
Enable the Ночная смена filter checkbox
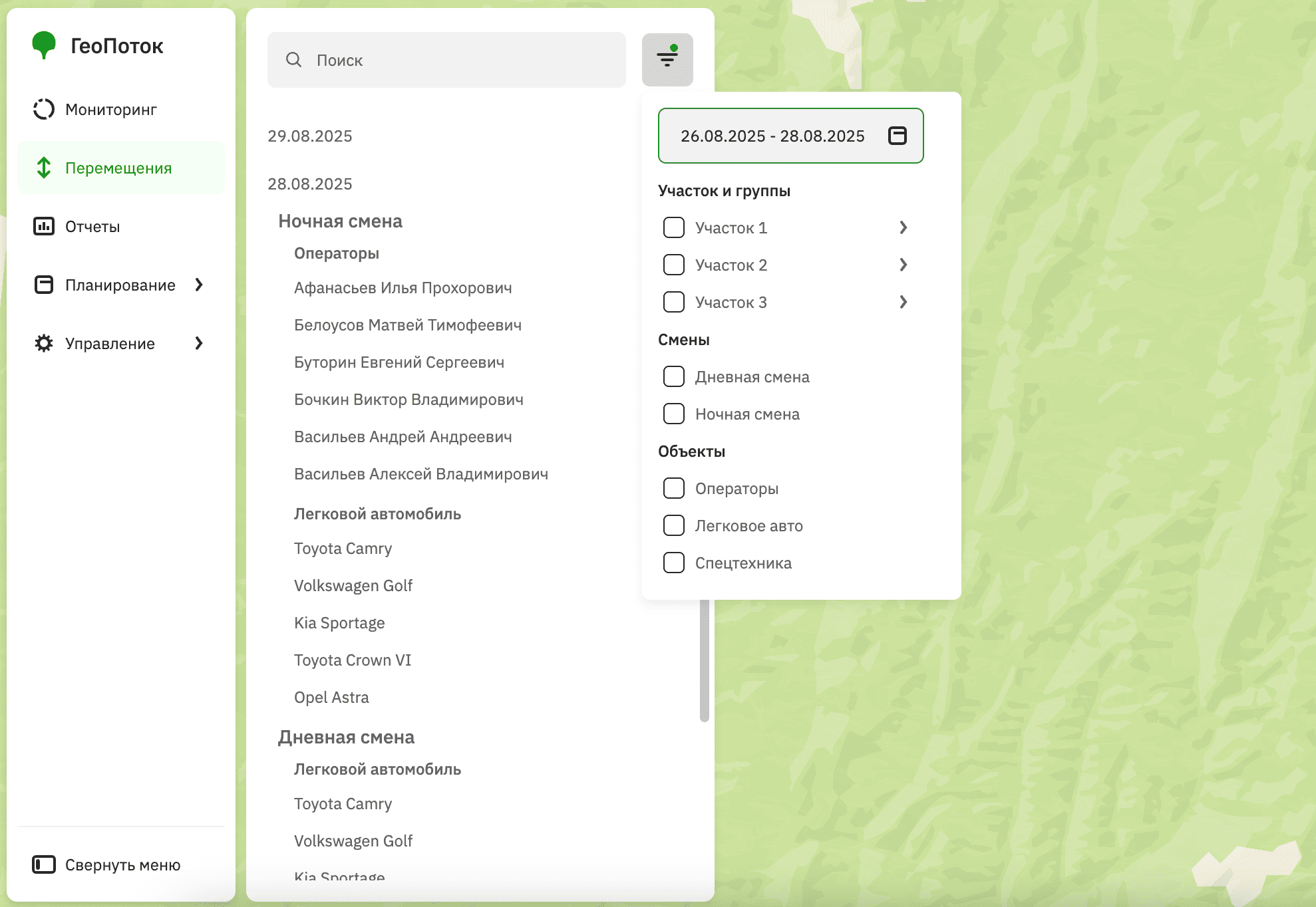[673, 414]
